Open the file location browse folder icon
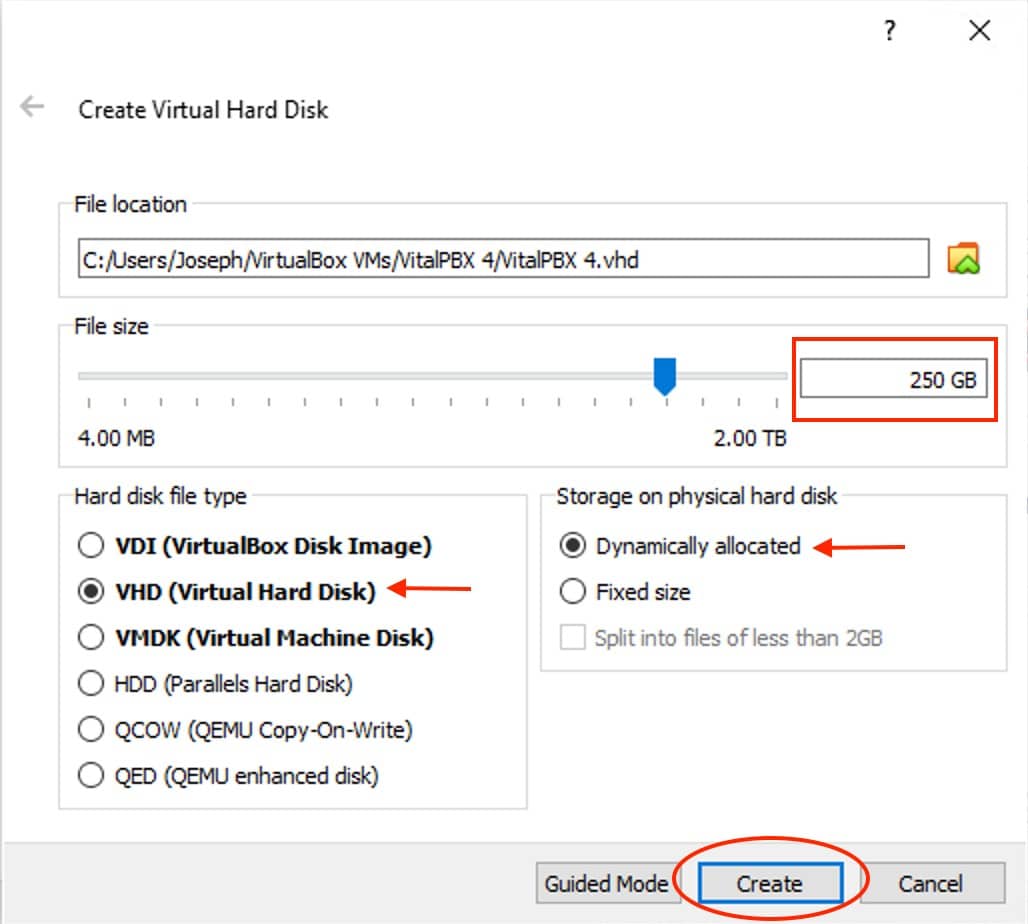The image size is (1028, 924). click(963, 258)
